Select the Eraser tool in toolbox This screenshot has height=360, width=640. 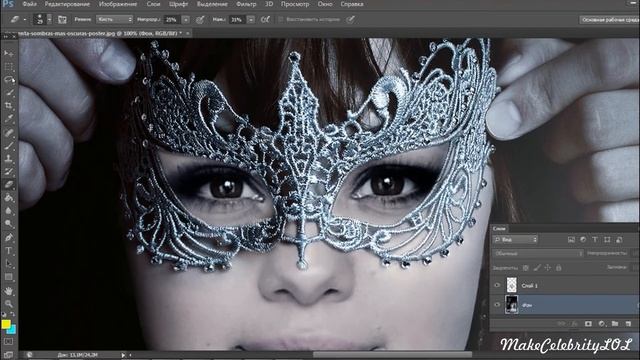[x=9, y=185]
